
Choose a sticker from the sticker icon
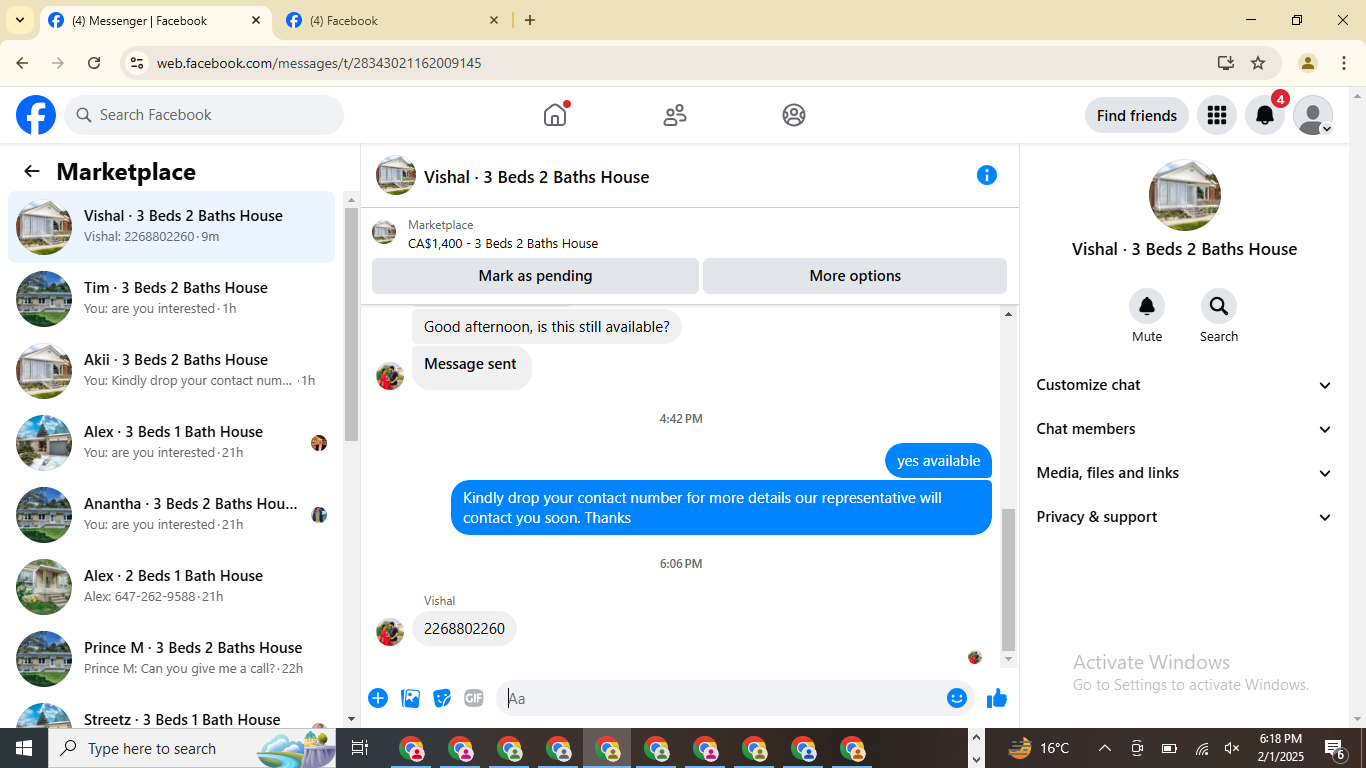[442, 698]
